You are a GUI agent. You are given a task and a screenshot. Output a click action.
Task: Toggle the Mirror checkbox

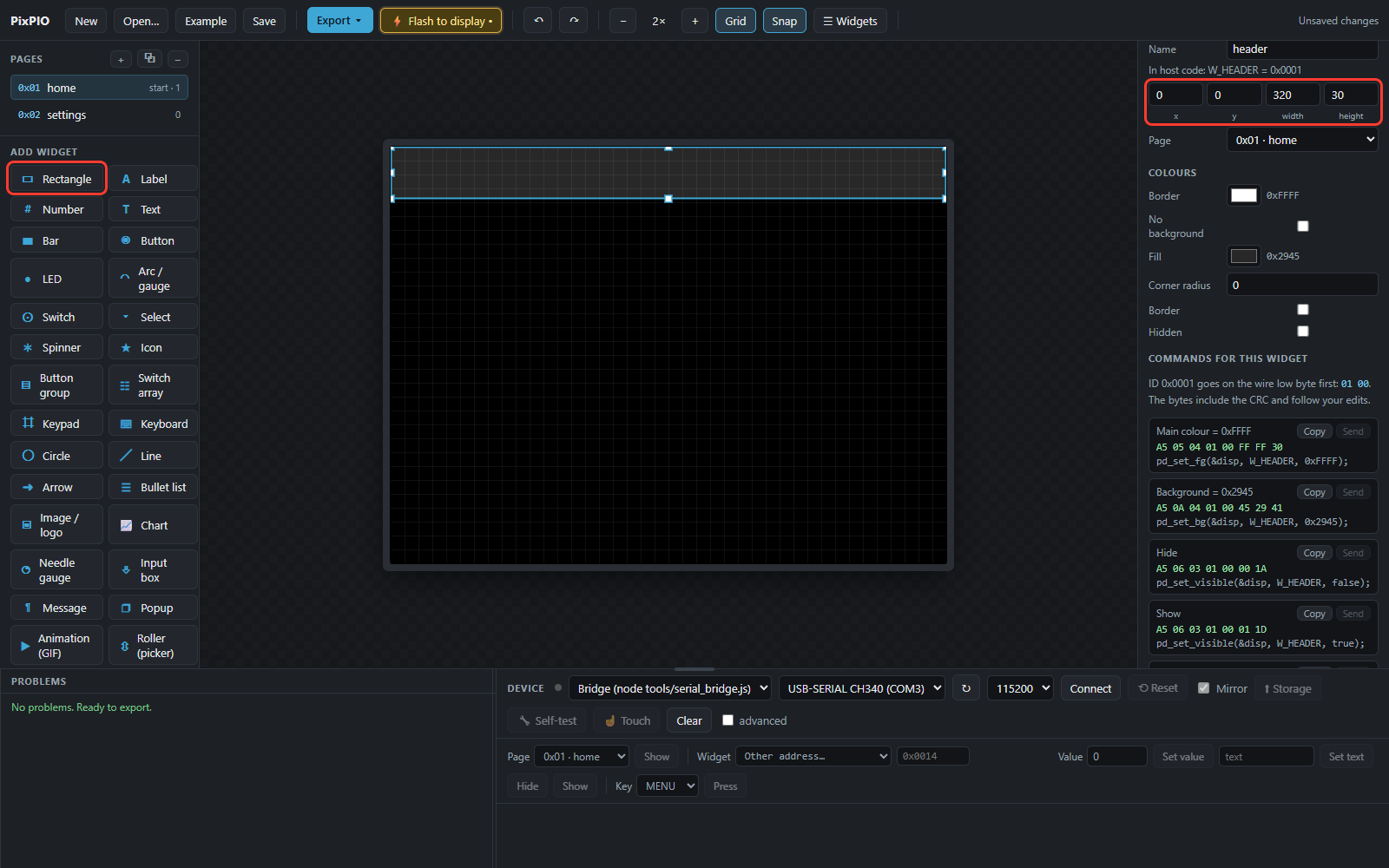point(1203,687)
